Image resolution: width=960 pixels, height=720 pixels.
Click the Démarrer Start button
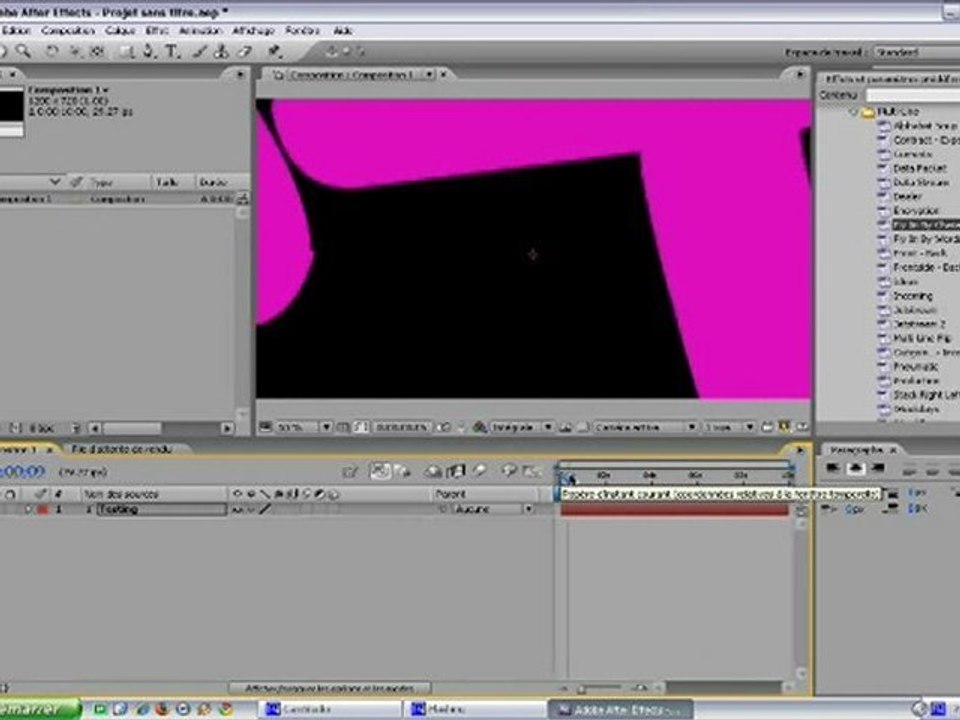coord(38,710)
